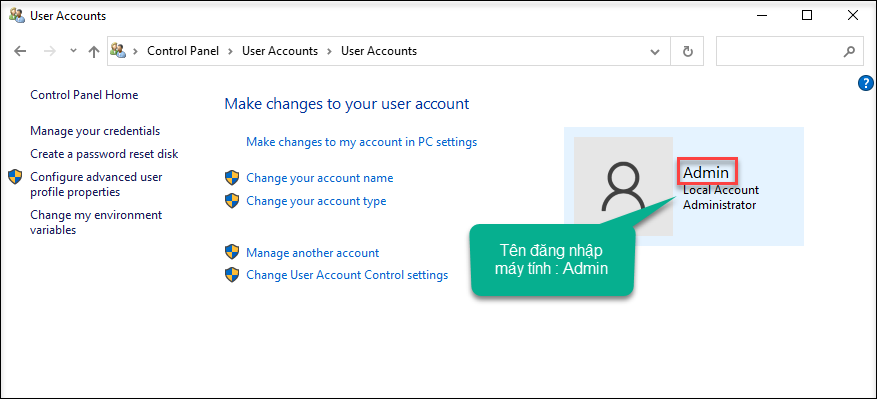
Task: Click shield icon beside Manage another account
Action: (232, 252)
